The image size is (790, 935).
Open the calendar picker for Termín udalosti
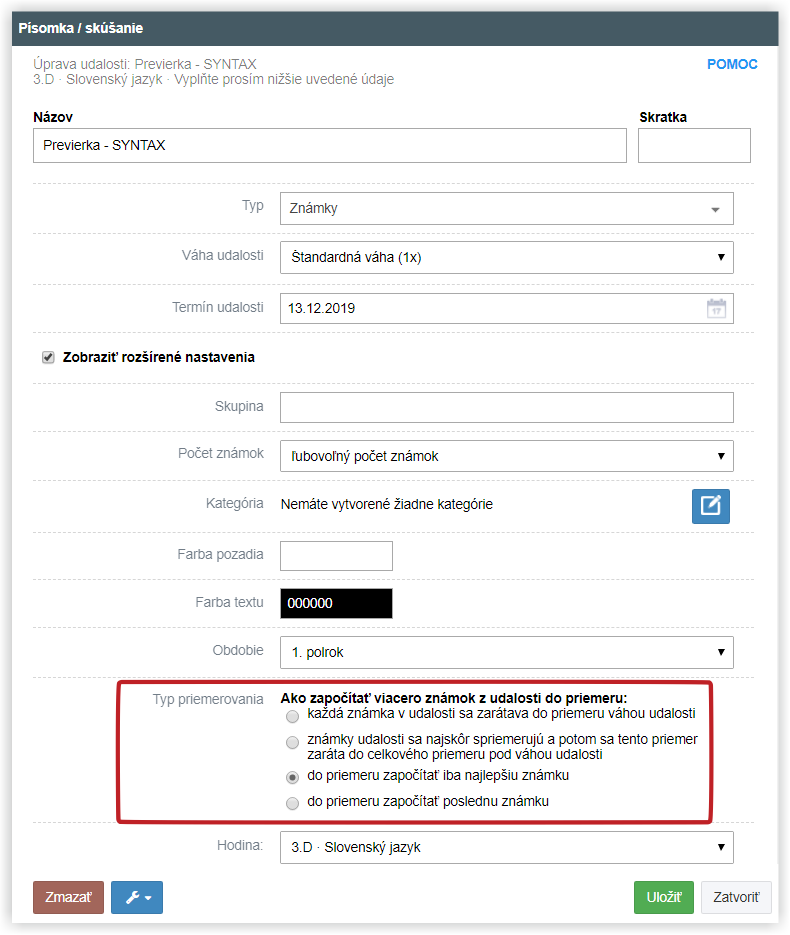(716, 308)
